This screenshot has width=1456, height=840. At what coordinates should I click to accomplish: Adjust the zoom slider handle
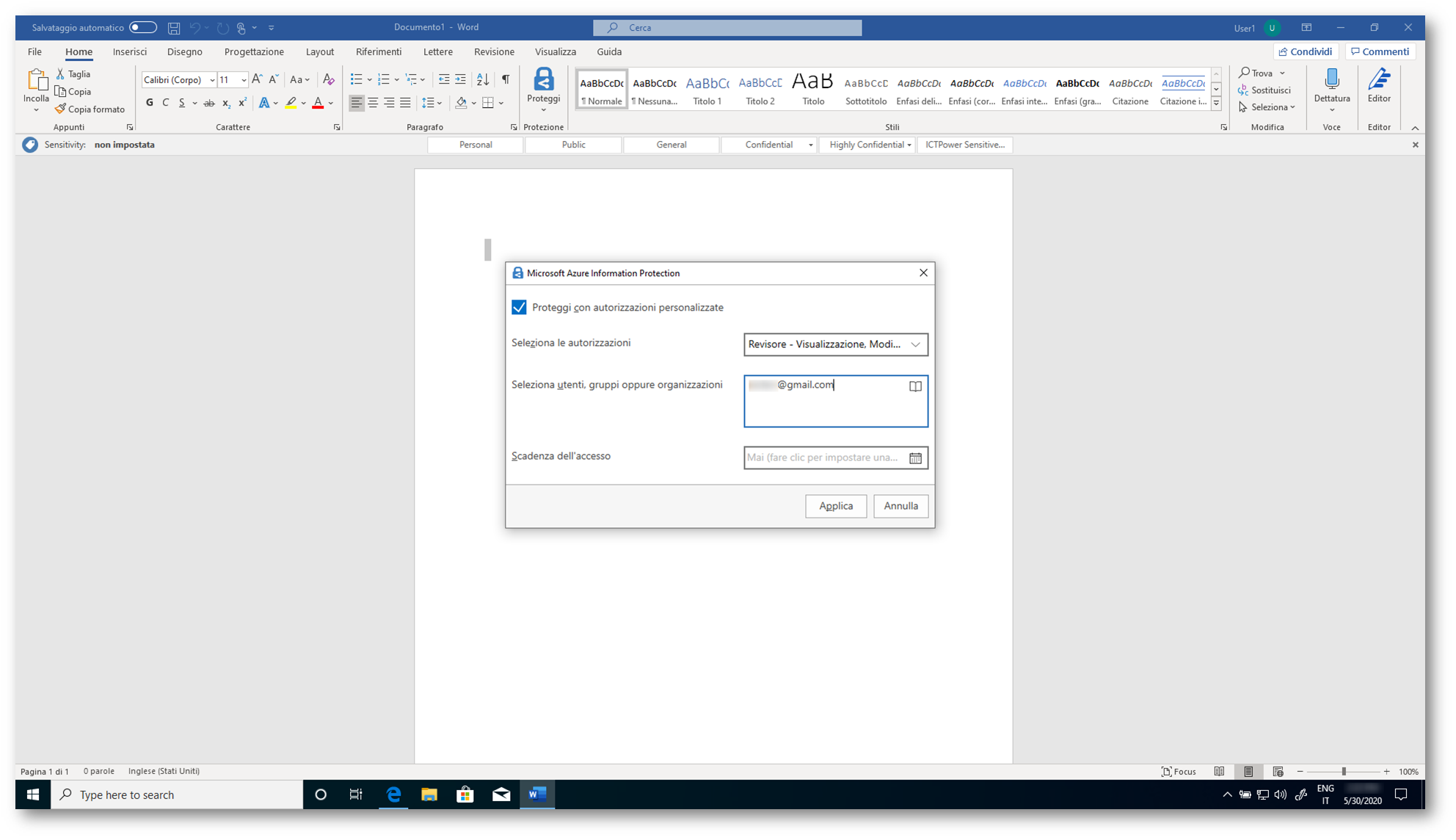pos(1344,771)
